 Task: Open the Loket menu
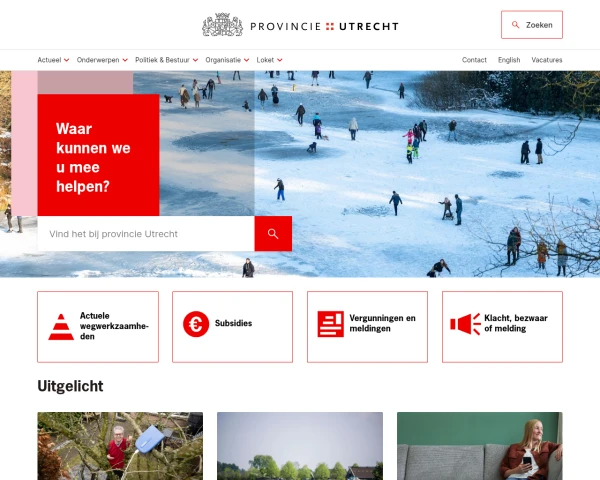pyautogui.click(x=269, y=60)
